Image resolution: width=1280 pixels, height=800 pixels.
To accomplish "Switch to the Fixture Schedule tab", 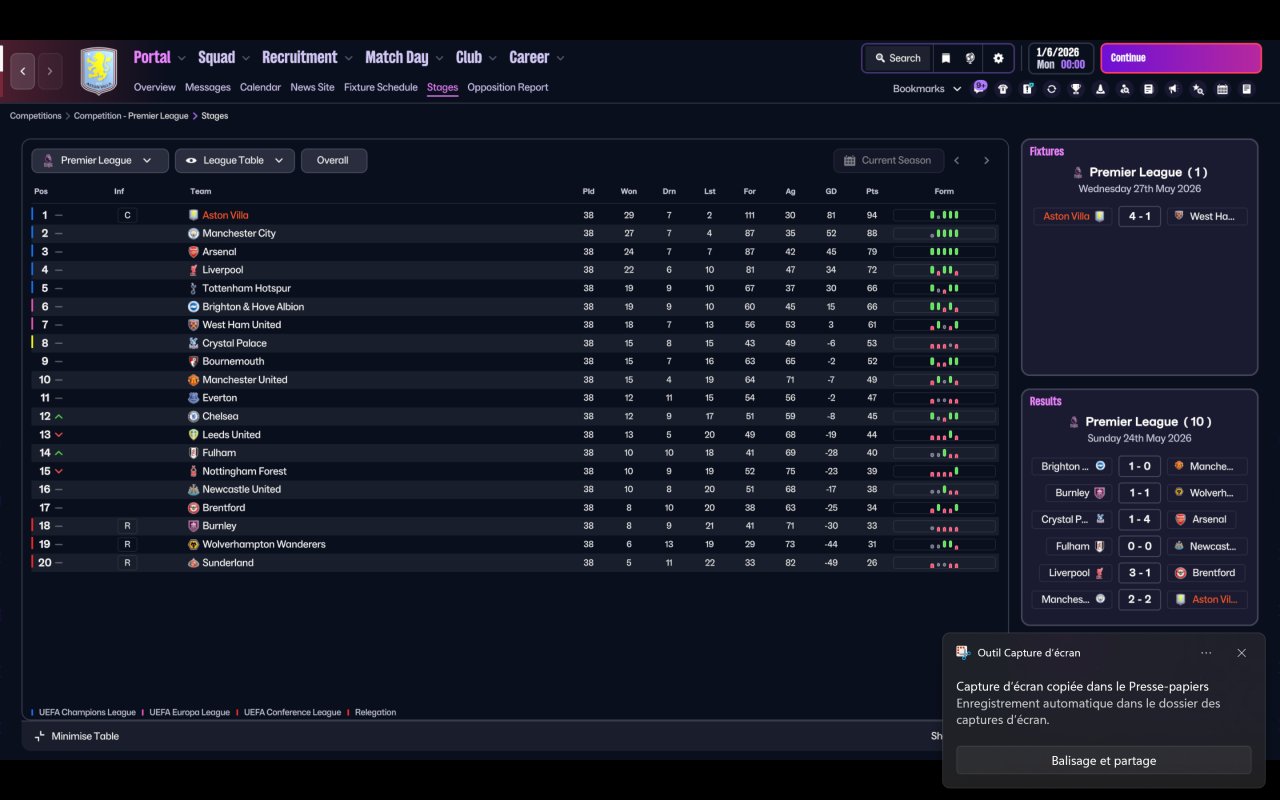I will tap(381, 87).
